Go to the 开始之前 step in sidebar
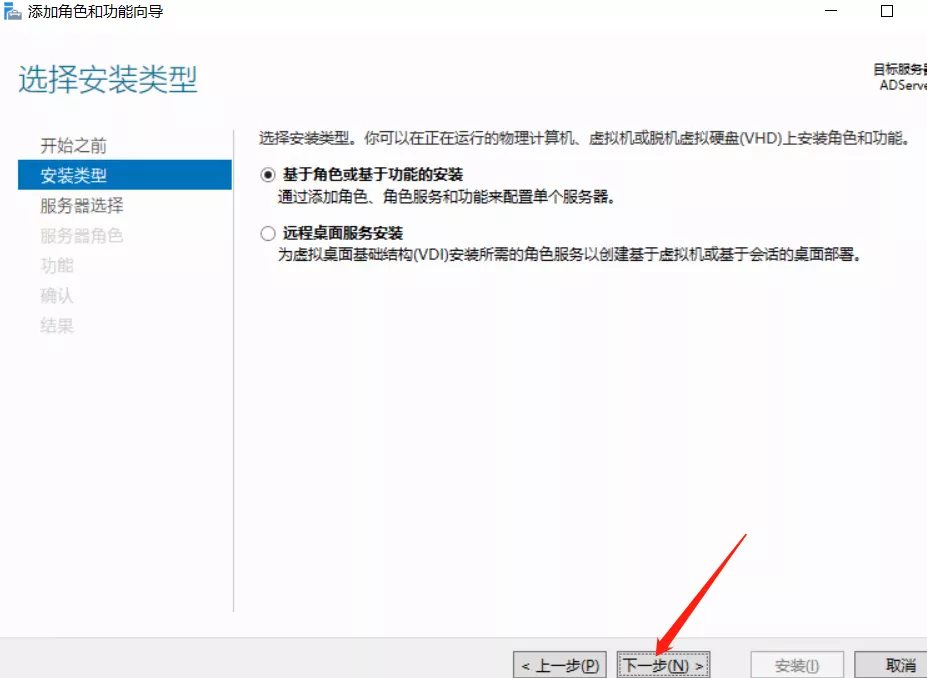The height and width of the screenshot is (678, 927). click(73, 146)
